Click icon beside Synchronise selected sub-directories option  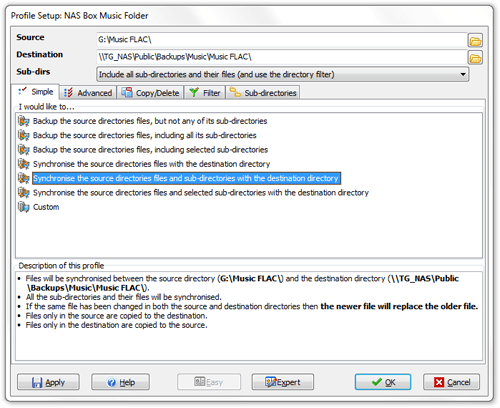[24, 193]
